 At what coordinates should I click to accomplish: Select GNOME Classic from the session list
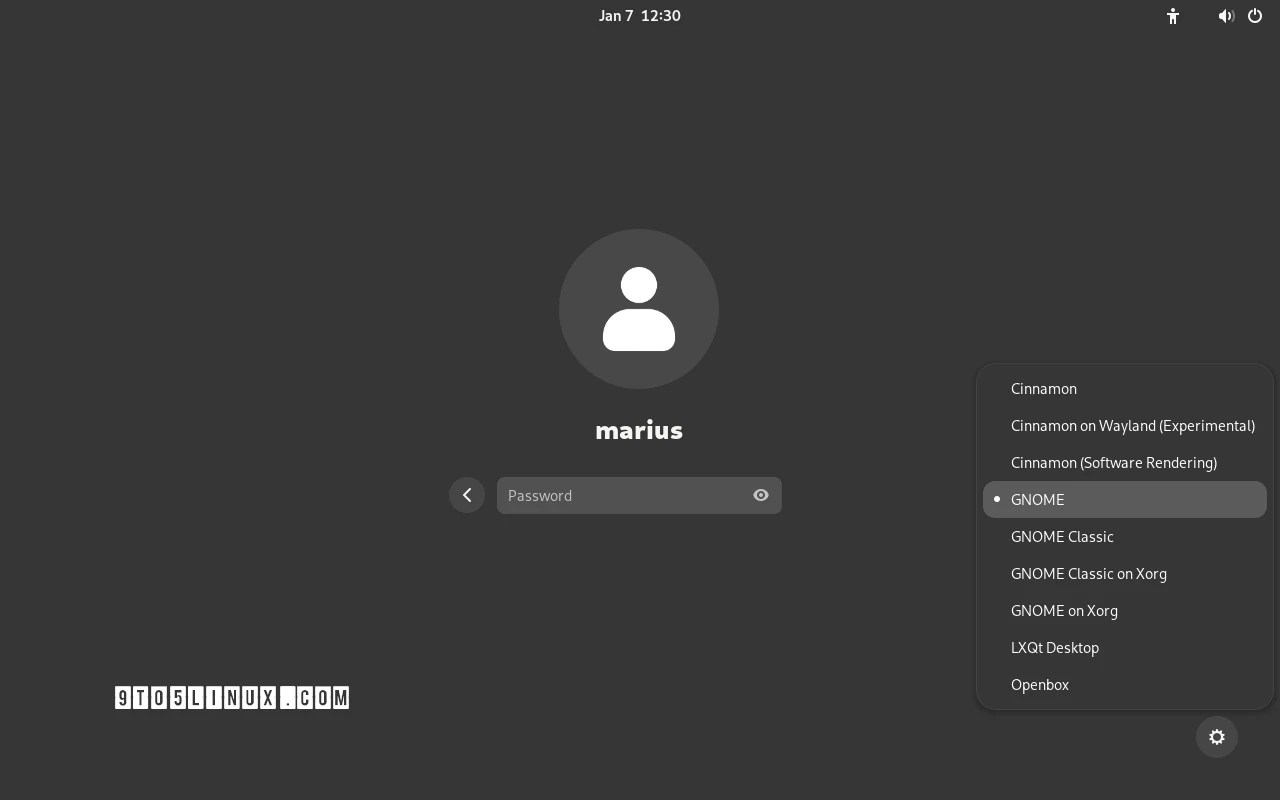pyautogui.click(x=1062, y=537)
